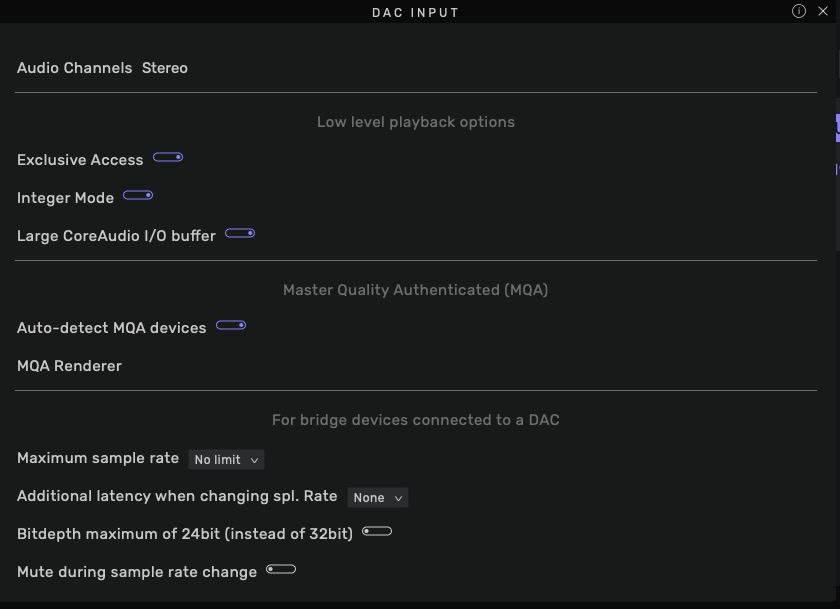Open the Maximum sample rate dropdown
Viewport: 840px width, 609px height.
[226, 460]
